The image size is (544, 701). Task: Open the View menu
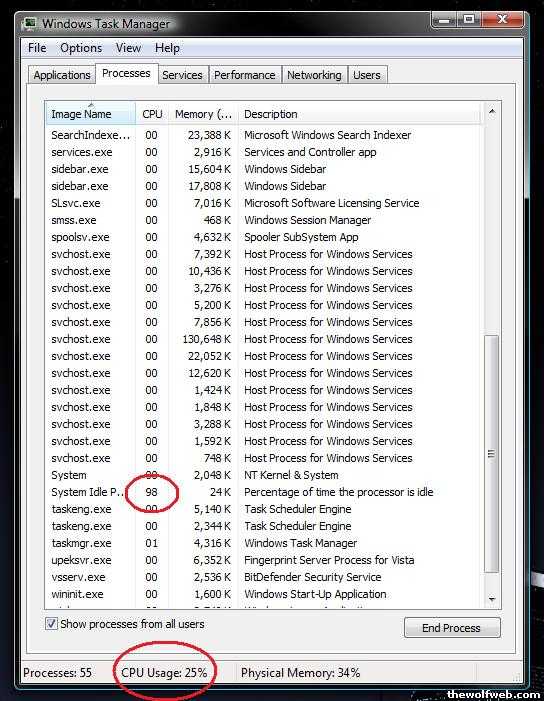128,48
